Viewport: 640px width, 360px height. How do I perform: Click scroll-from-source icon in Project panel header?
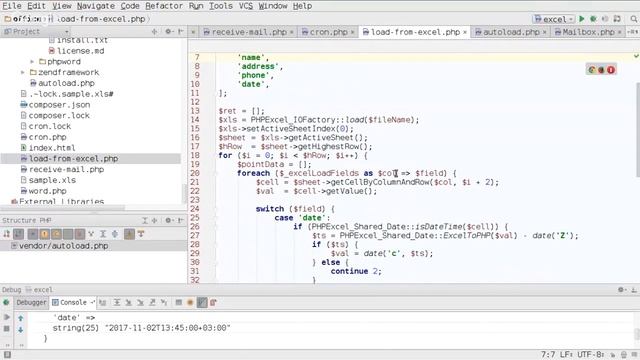(154, 31)
